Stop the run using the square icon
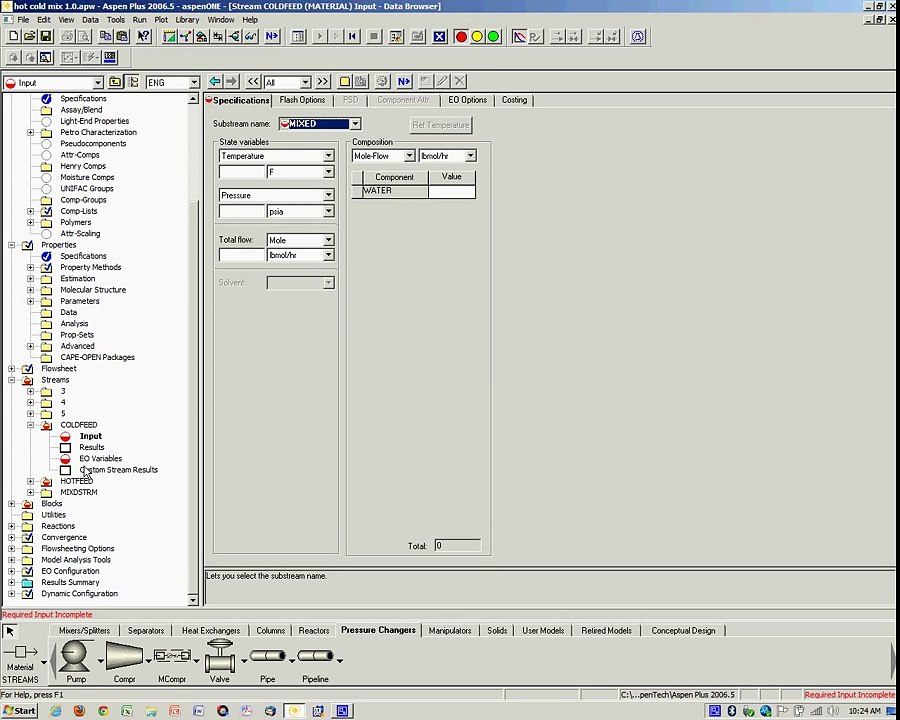The image size is (900, 720). [374, 37]
